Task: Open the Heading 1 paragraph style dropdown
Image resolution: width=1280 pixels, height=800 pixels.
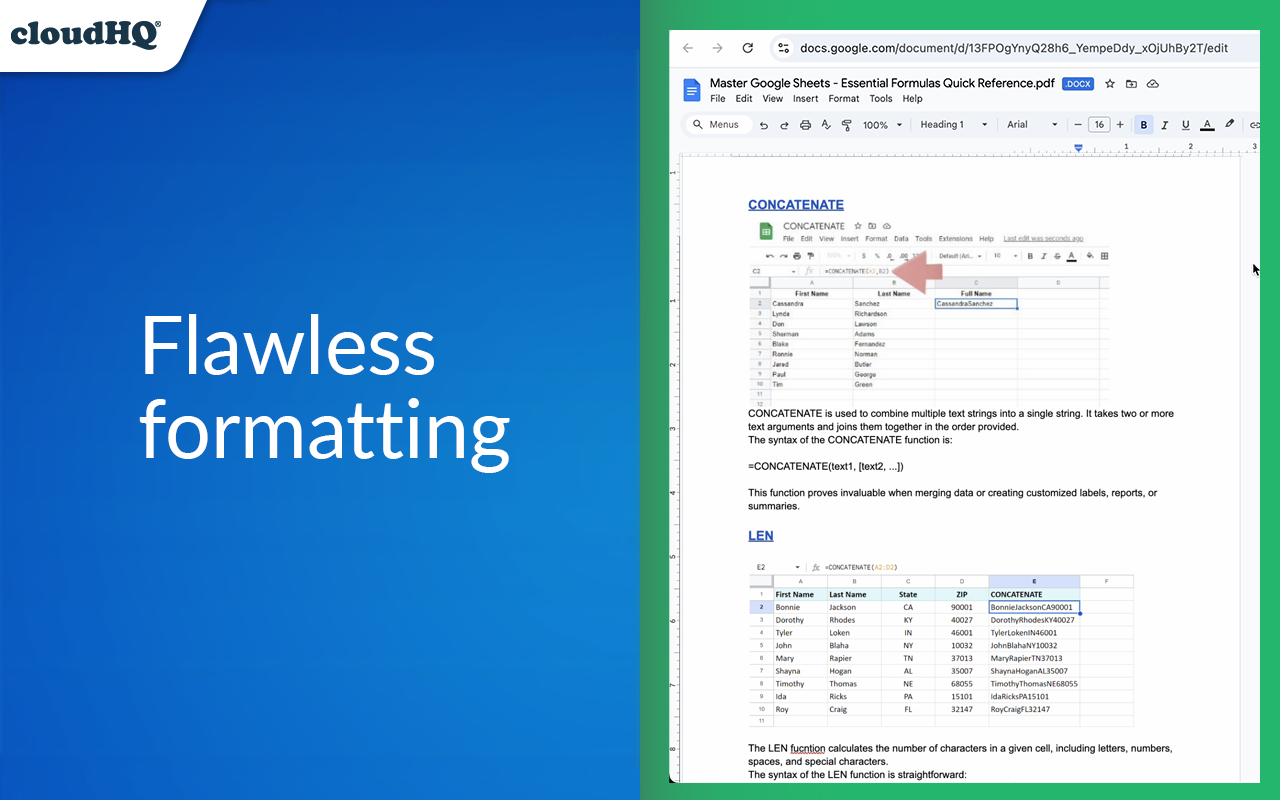Action: (953, 125)
